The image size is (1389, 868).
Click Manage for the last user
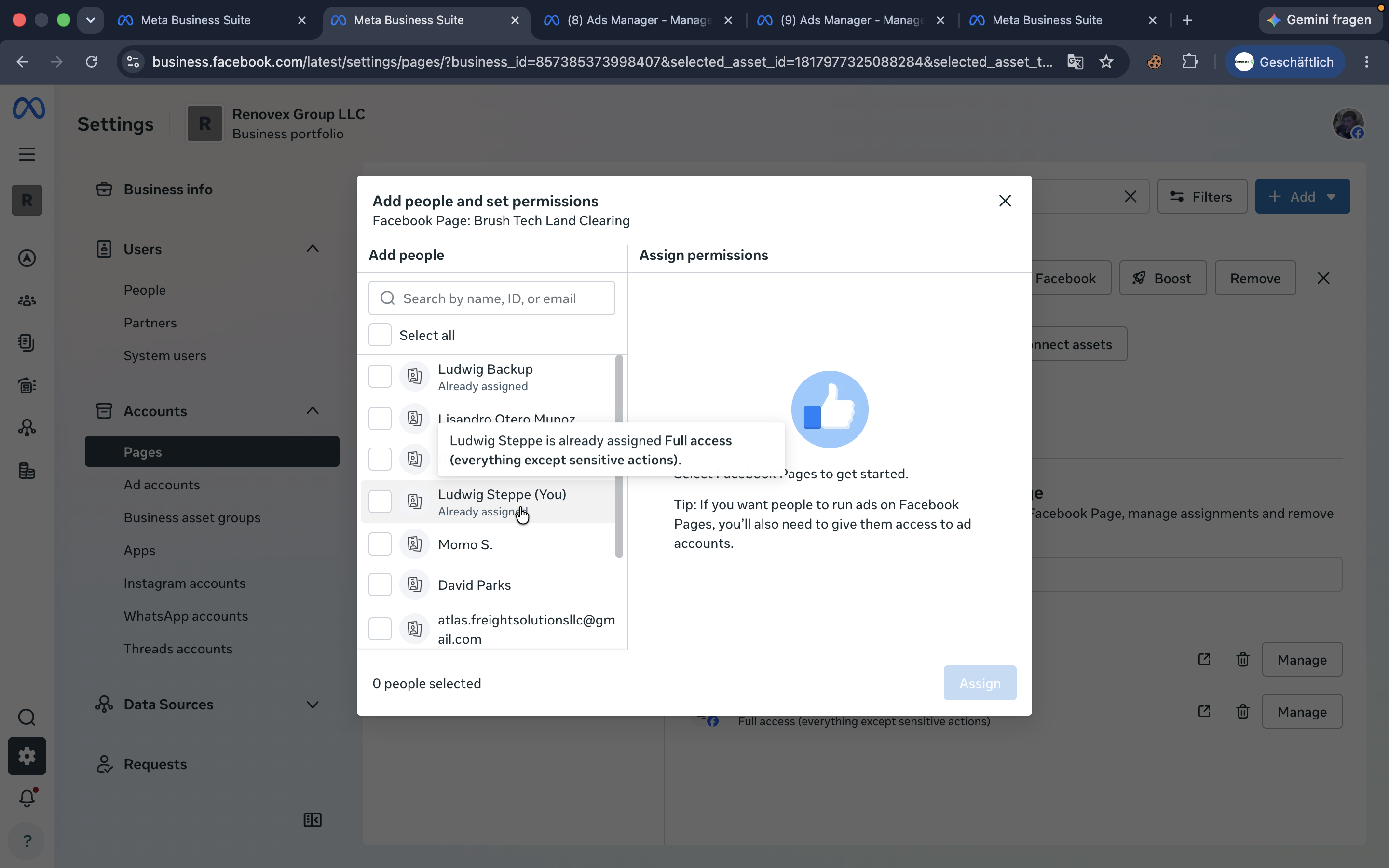point(1302,711)
